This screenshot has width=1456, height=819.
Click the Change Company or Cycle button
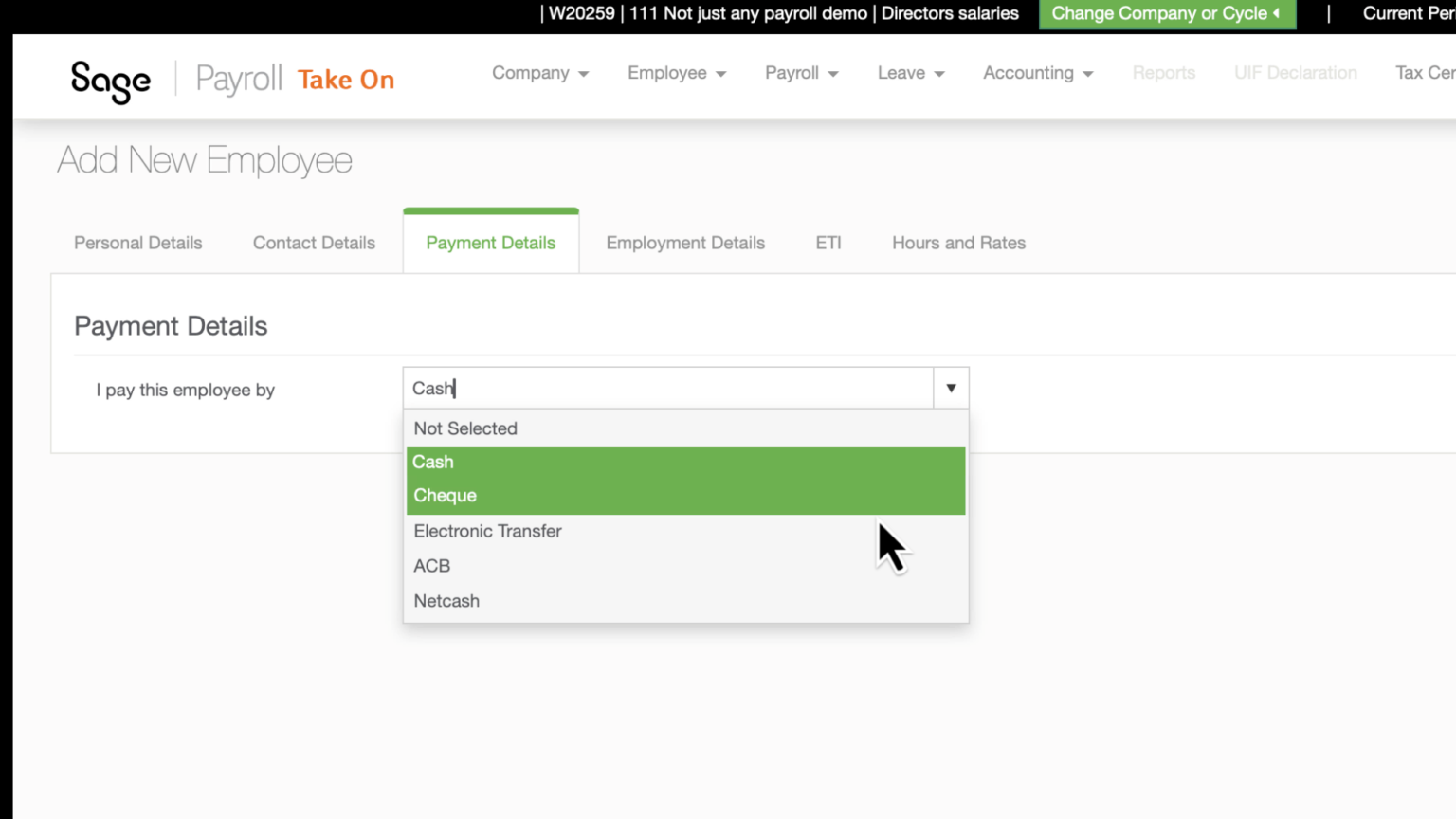tap(1167, 13)
